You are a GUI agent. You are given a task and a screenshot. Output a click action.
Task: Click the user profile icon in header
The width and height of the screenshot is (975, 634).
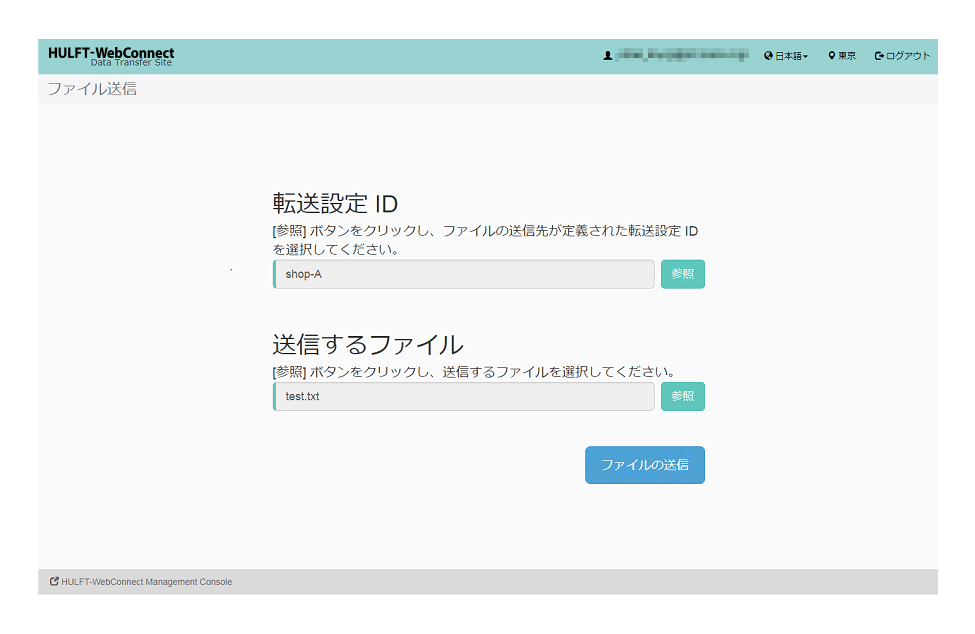[x=607, y=56]
